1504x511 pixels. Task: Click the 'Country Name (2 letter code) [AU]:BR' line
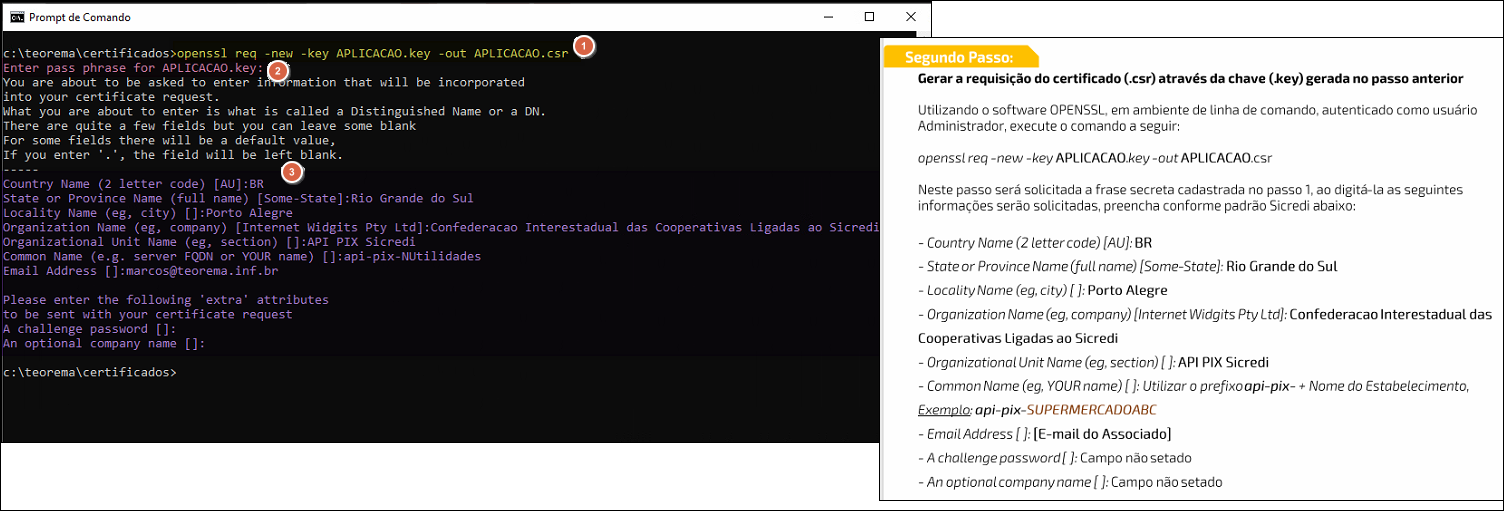(x=133, y=184)
